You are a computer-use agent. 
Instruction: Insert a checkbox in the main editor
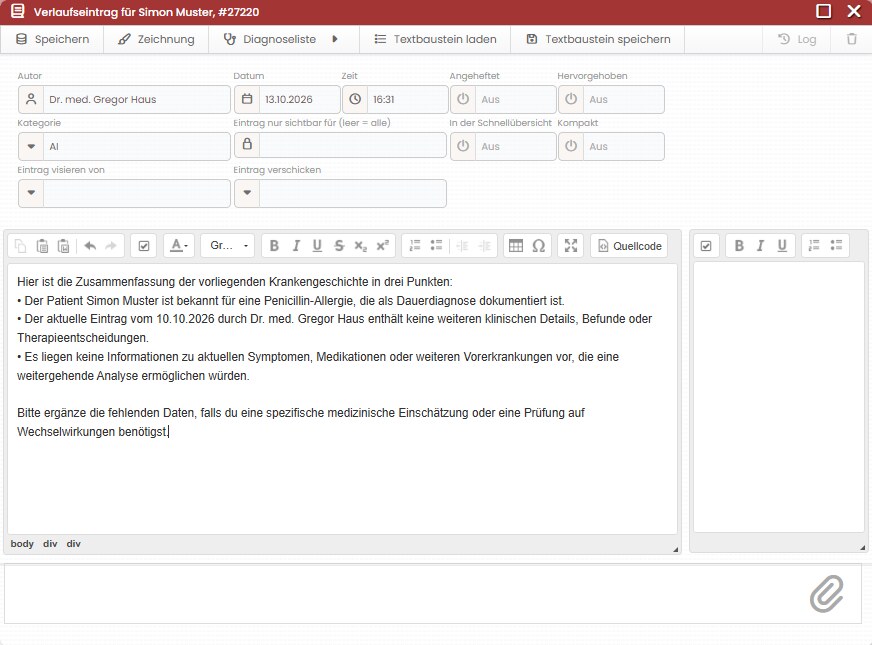[144, 246]
